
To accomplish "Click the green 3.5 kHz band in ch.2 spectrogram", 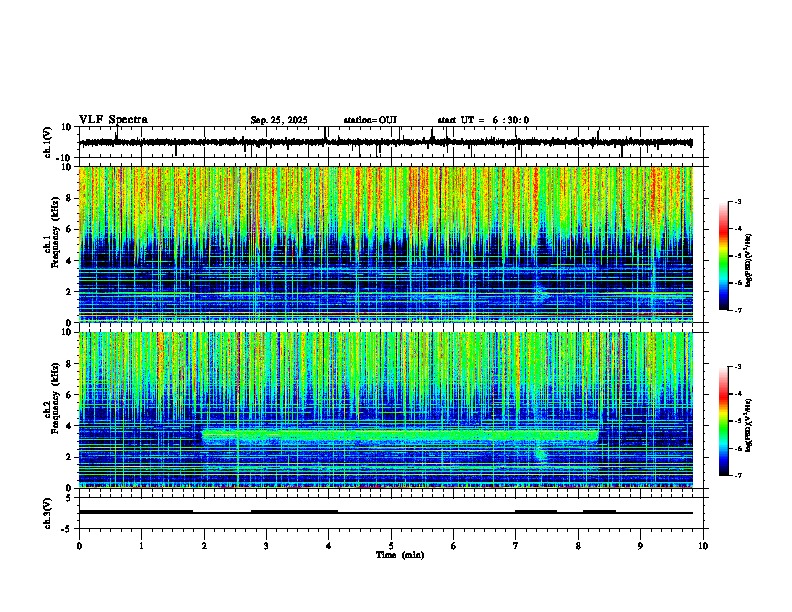I will [399, 435].
